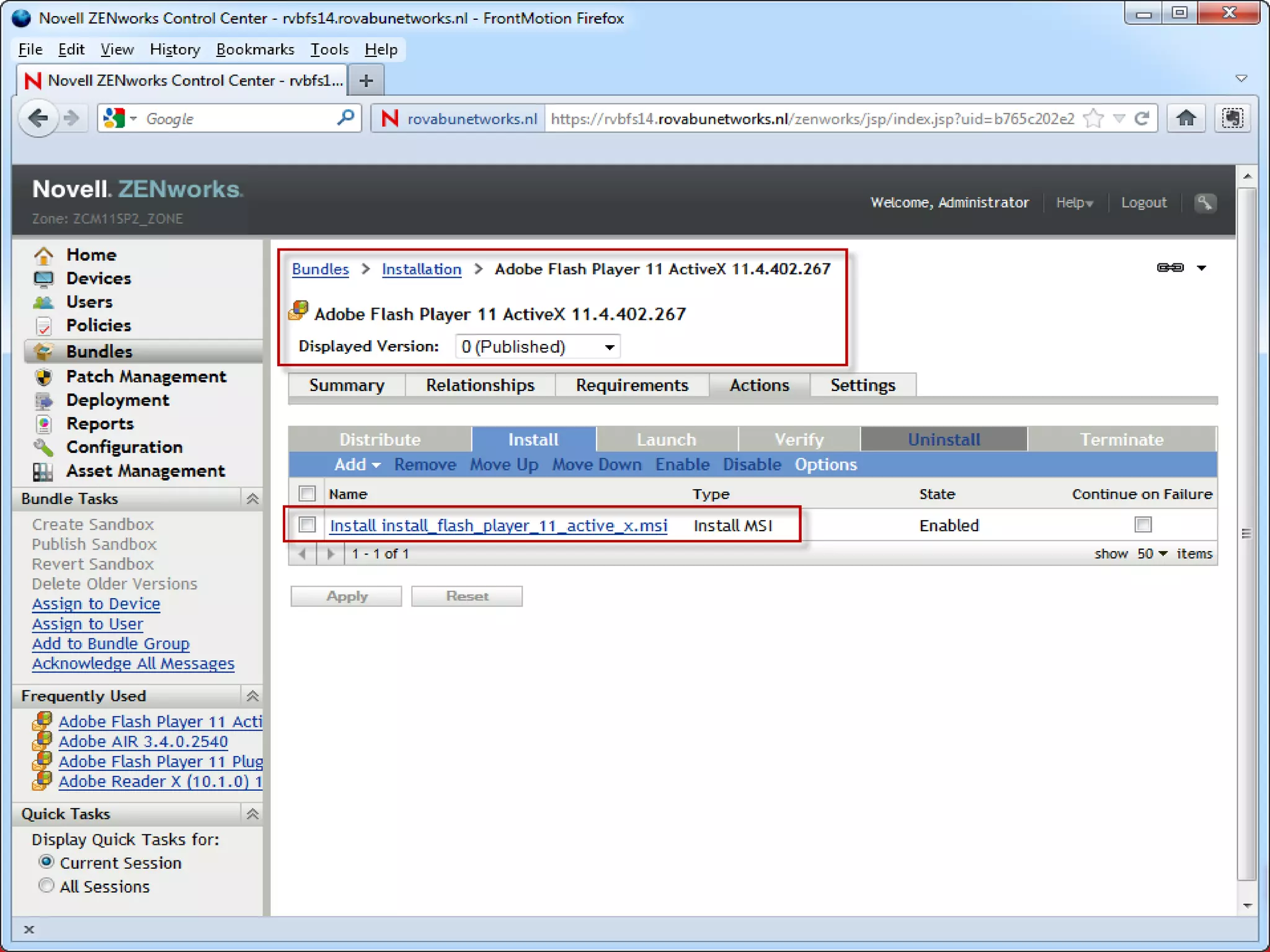Click the bookmark star icon
This screenshot has width=1270, height=952.
pyautogui.click(x=1093, y=118)
